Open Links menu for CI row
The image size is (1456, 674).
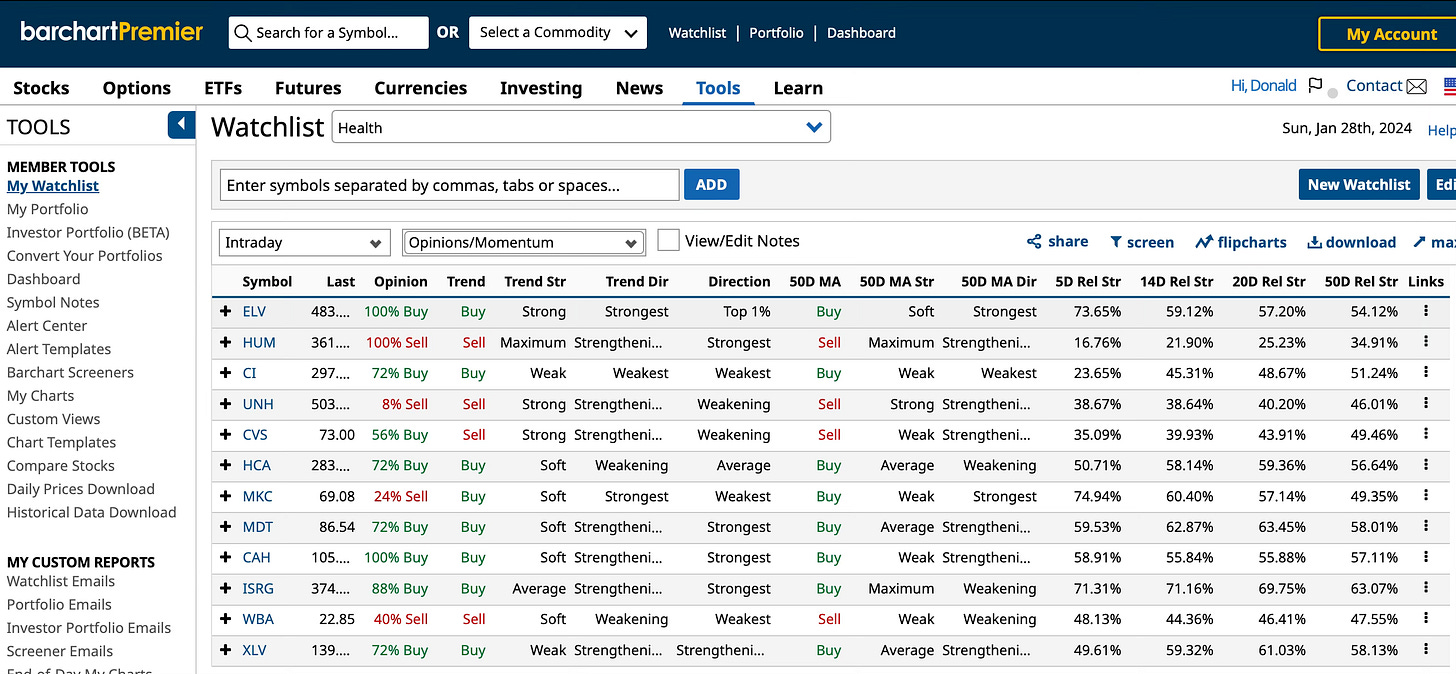pos(1425,373)
